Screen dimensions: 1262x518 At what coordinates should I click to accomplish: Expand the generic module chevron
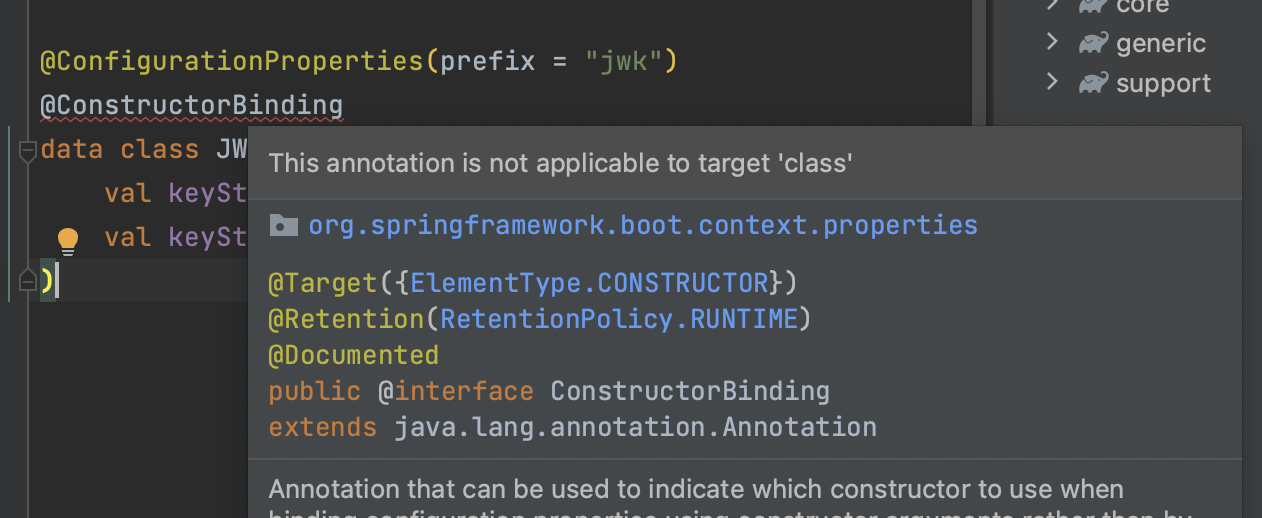click(1051, 42)
